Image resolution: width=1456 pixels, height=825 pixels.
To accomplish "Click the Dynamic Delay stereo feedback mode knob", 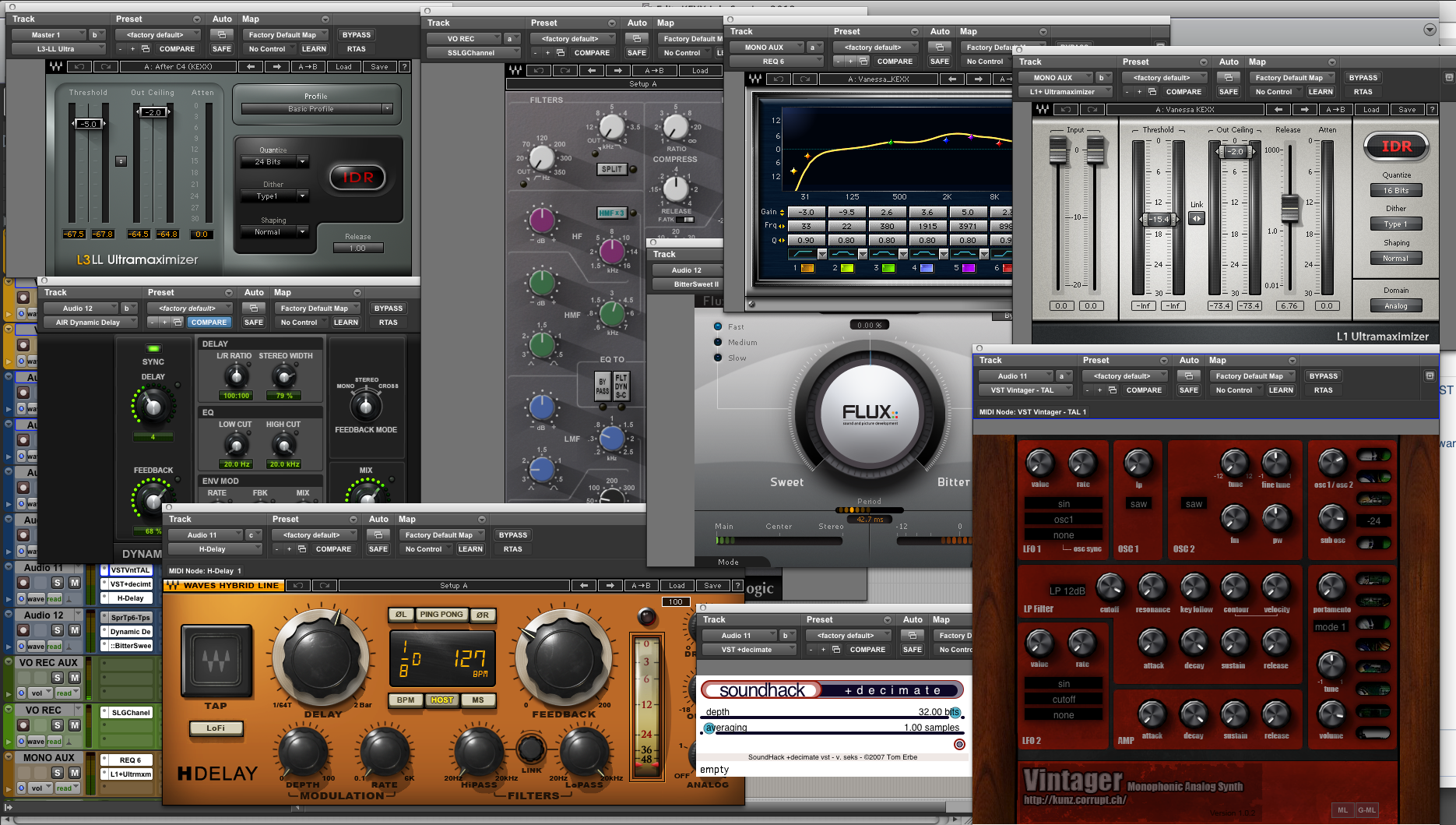I will (365, 405).
